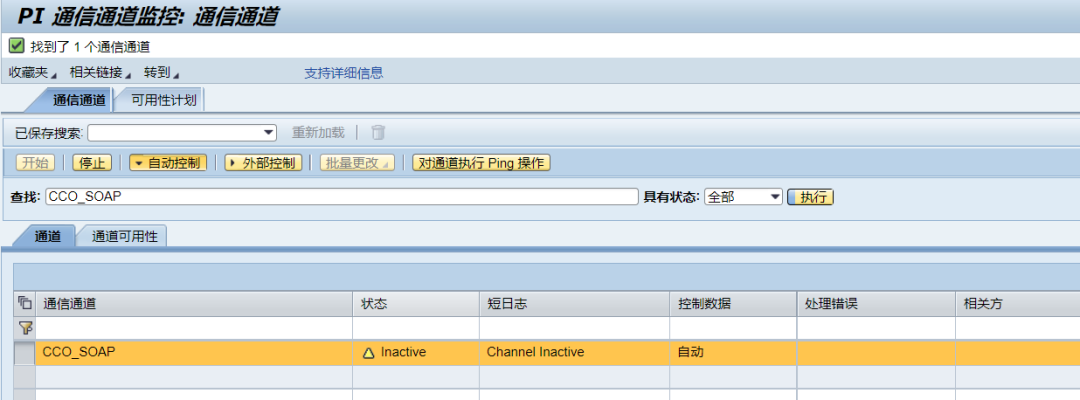
Task: Switch to the 通道 sub-tab
Action: pyautogui.click(x=48, y=236)
